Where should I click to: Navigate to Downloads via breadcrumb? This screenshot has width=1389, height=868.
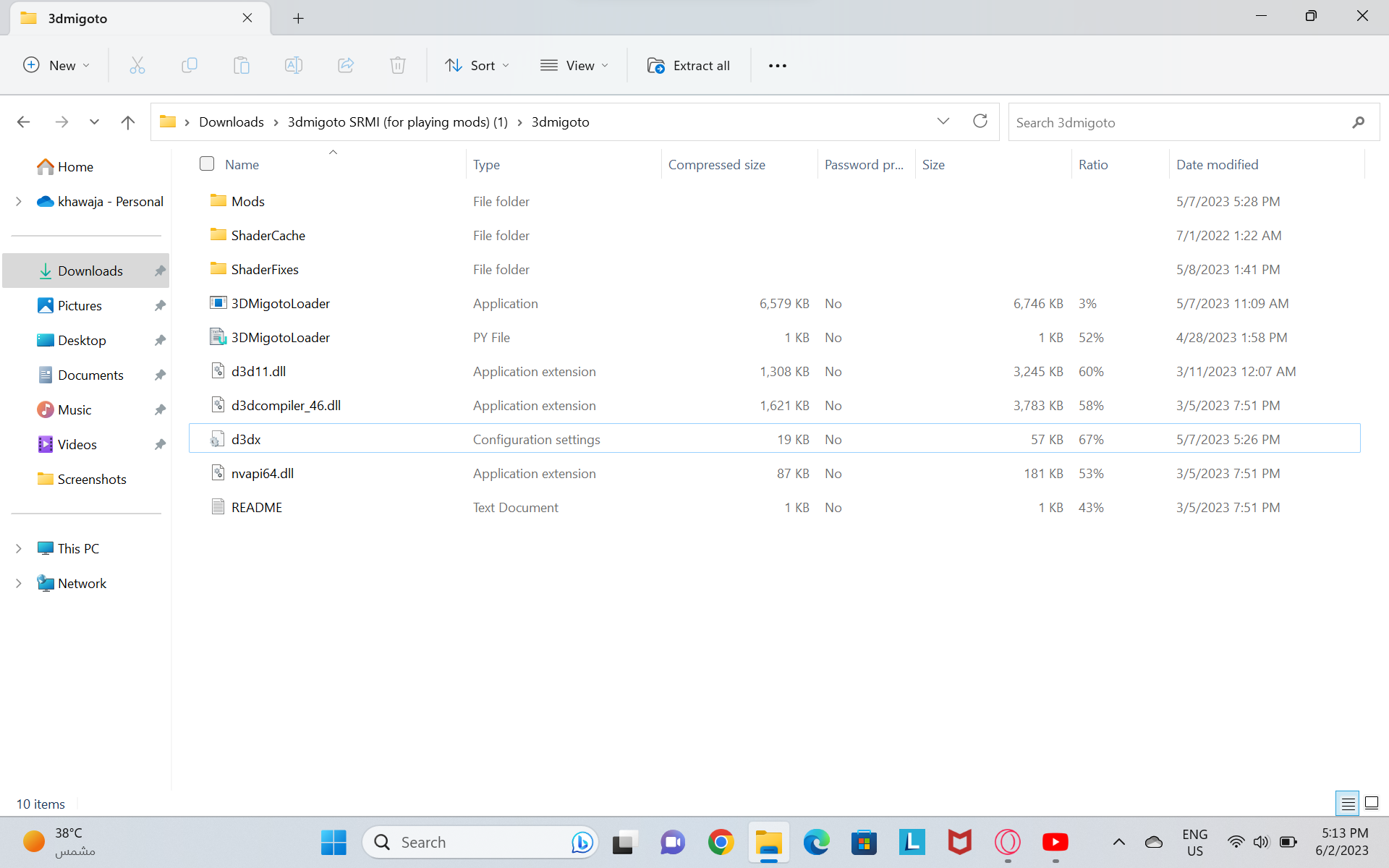click(x=231, y=122)
